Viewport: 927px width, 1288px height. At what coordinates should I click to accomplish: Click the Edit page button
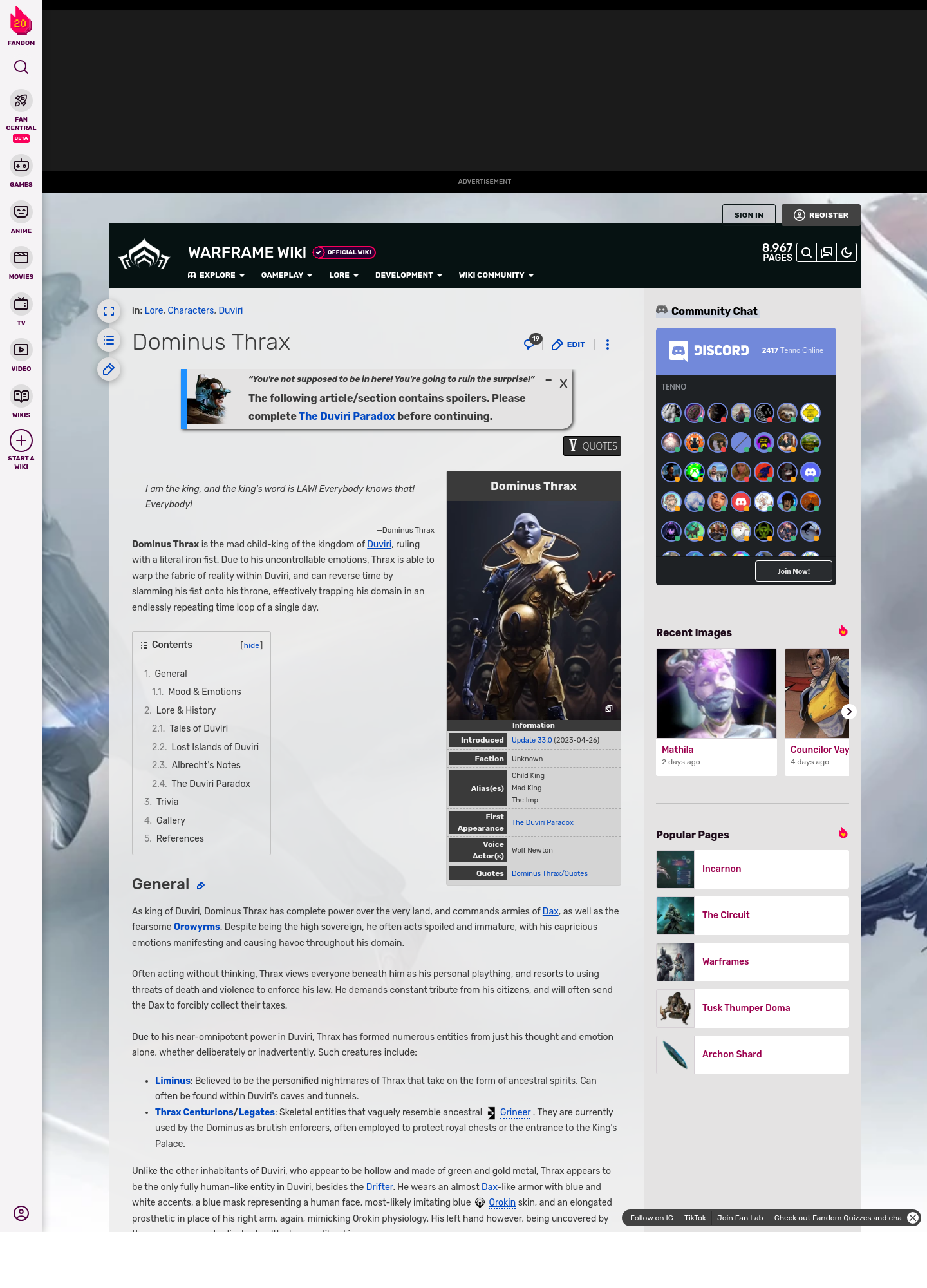568,345
